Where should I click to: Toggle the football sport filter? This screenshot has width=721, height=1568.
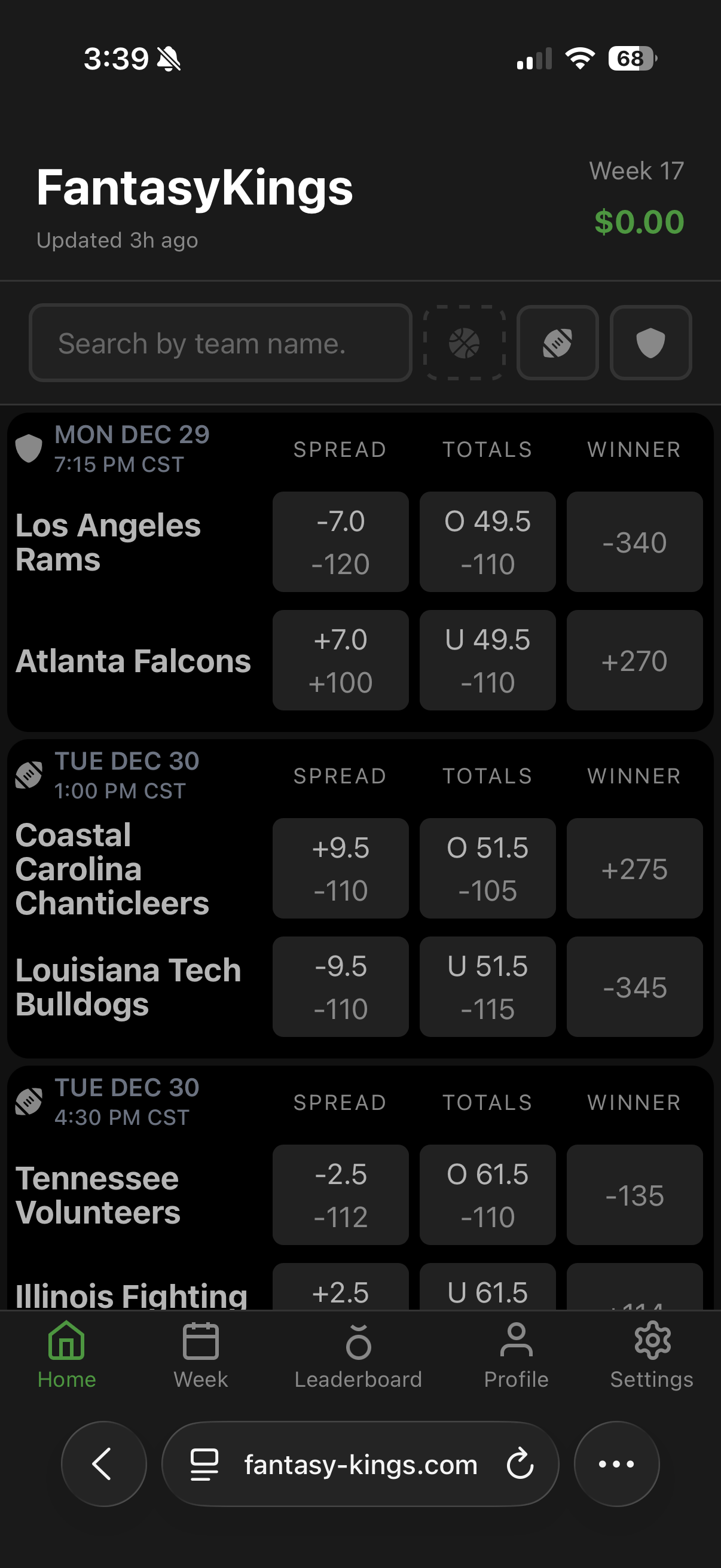557,343
